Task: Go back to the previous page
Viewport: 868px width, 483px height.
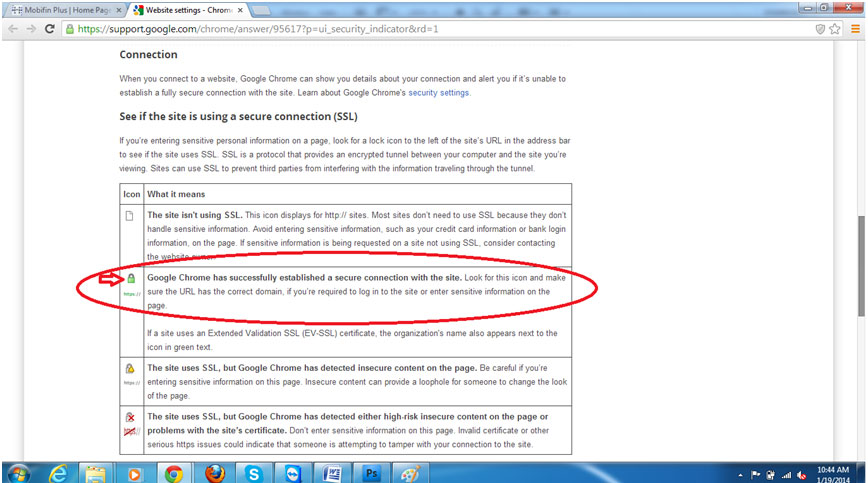Action: (x=13, y=29)
